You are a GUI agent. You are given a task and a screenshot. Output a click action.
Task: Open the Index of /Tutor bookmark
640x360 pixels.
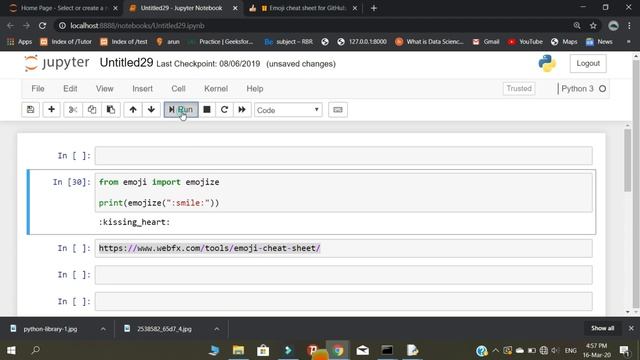click(x=66, y=42)
